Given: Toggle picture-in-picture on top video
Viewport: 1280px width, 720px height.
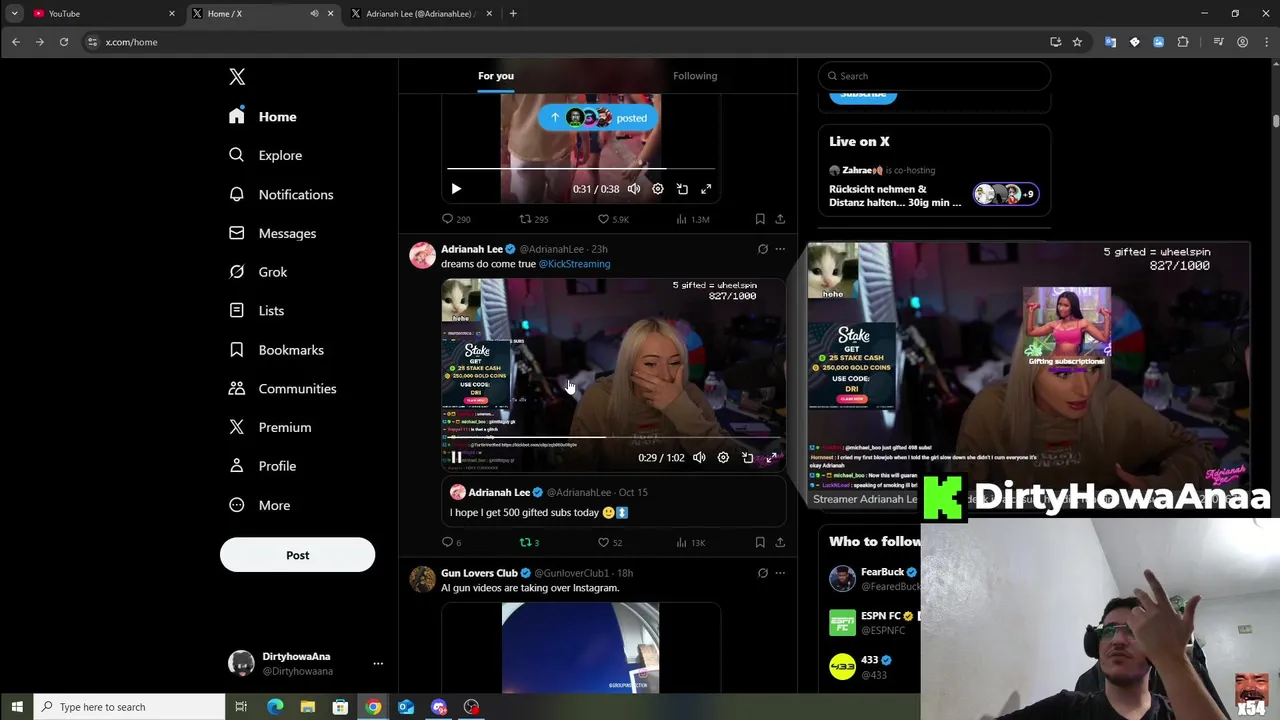Looking at the screenshot, I should coord(682,189).
